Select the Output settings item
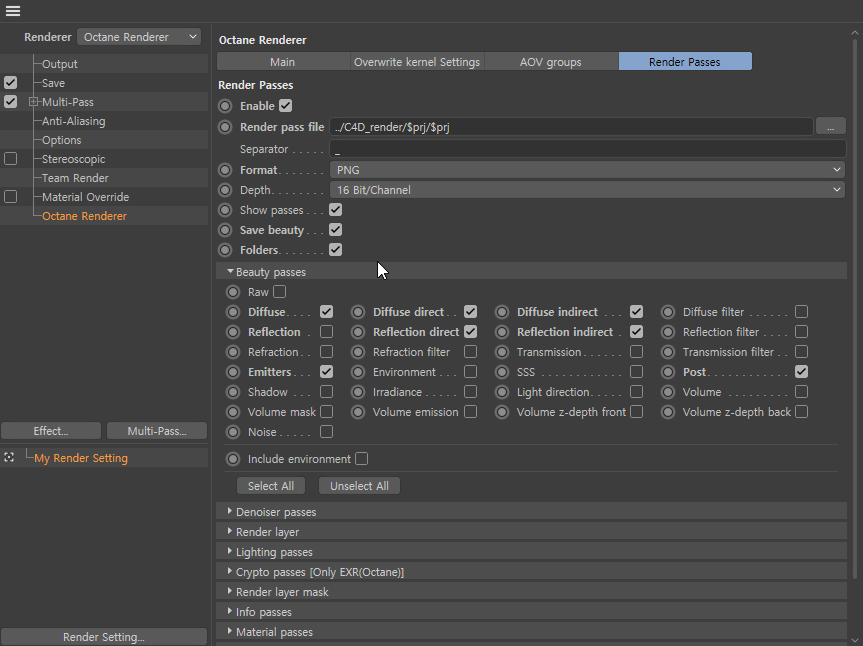863x646 pixels. pos(59,64)
